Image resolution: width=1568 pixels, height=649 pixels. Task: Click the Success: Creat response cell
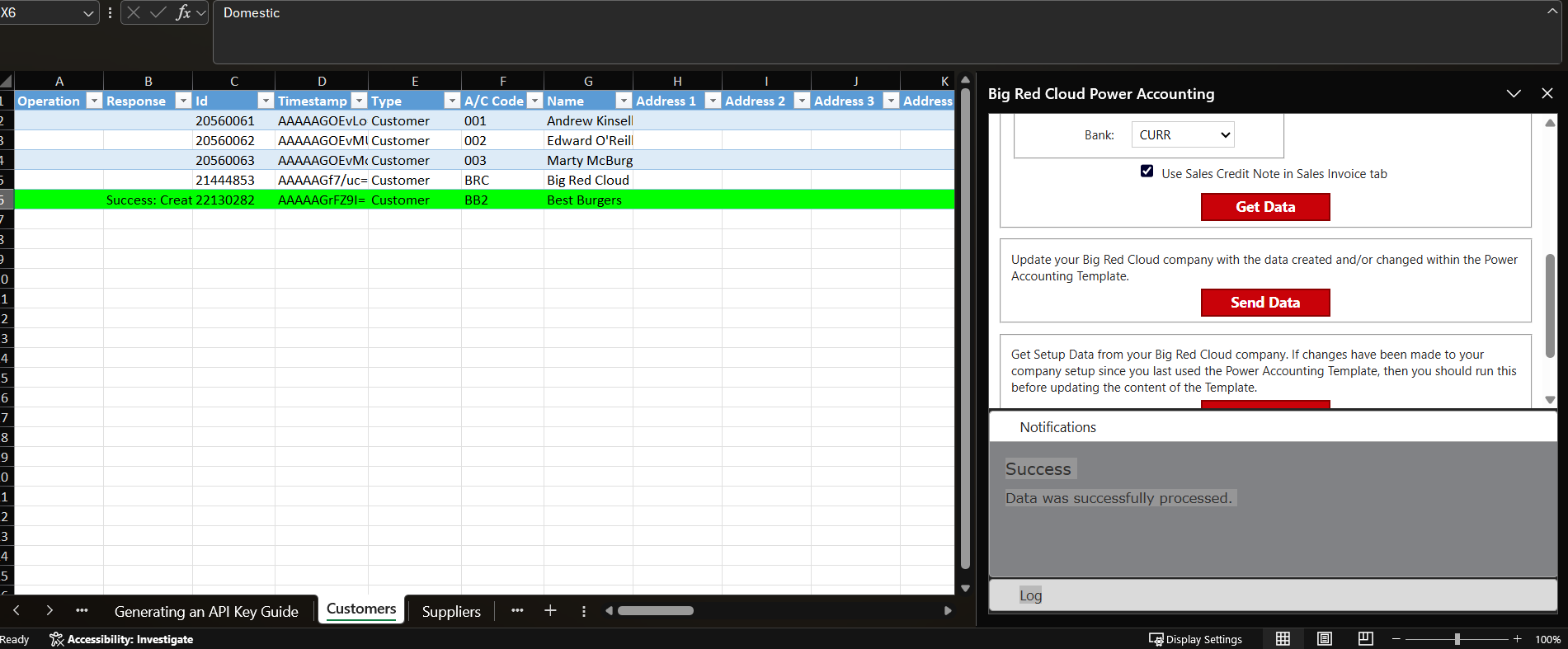click(x=148, y=200)
